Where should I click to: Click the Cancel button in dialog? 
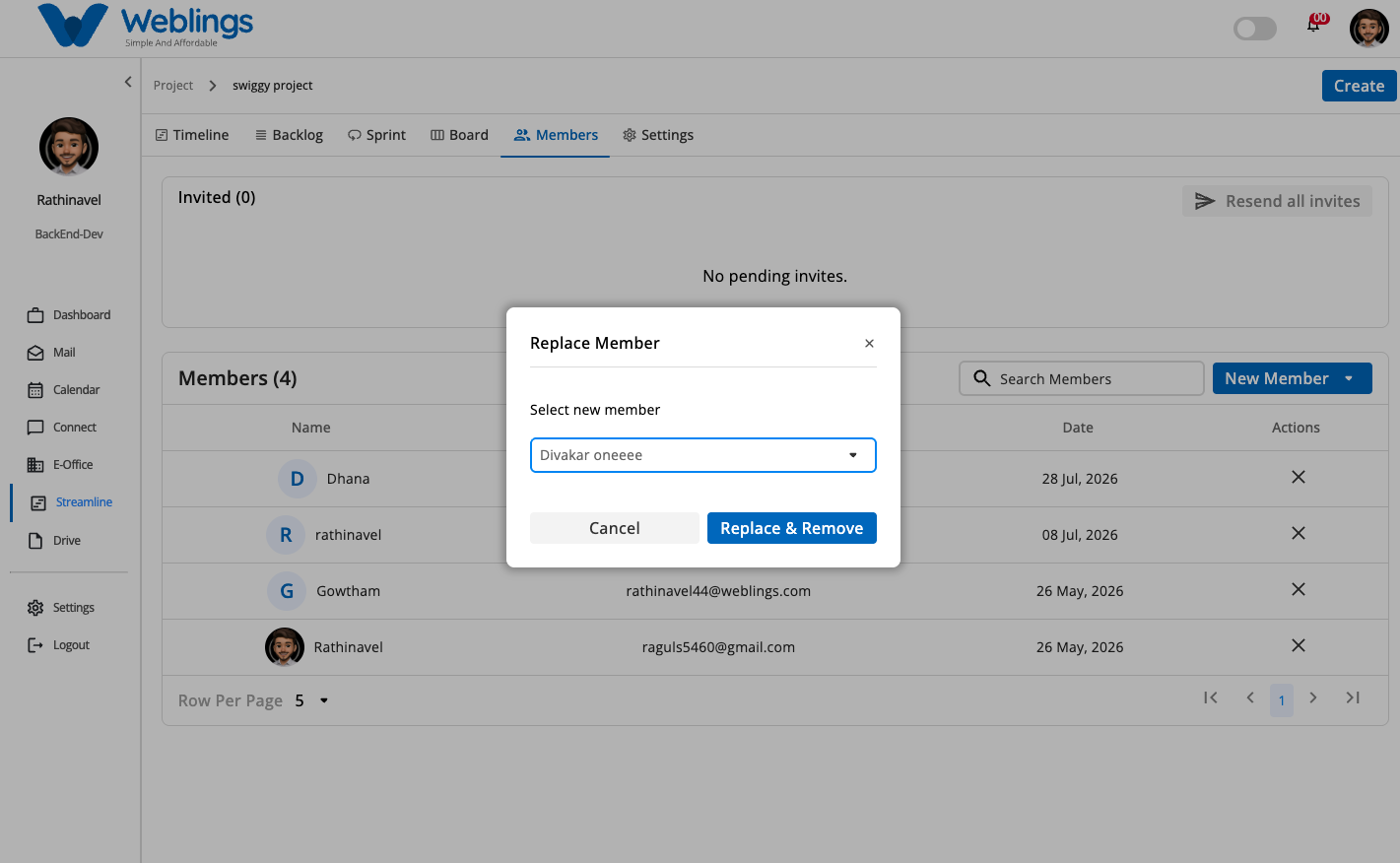coord(615,528)
